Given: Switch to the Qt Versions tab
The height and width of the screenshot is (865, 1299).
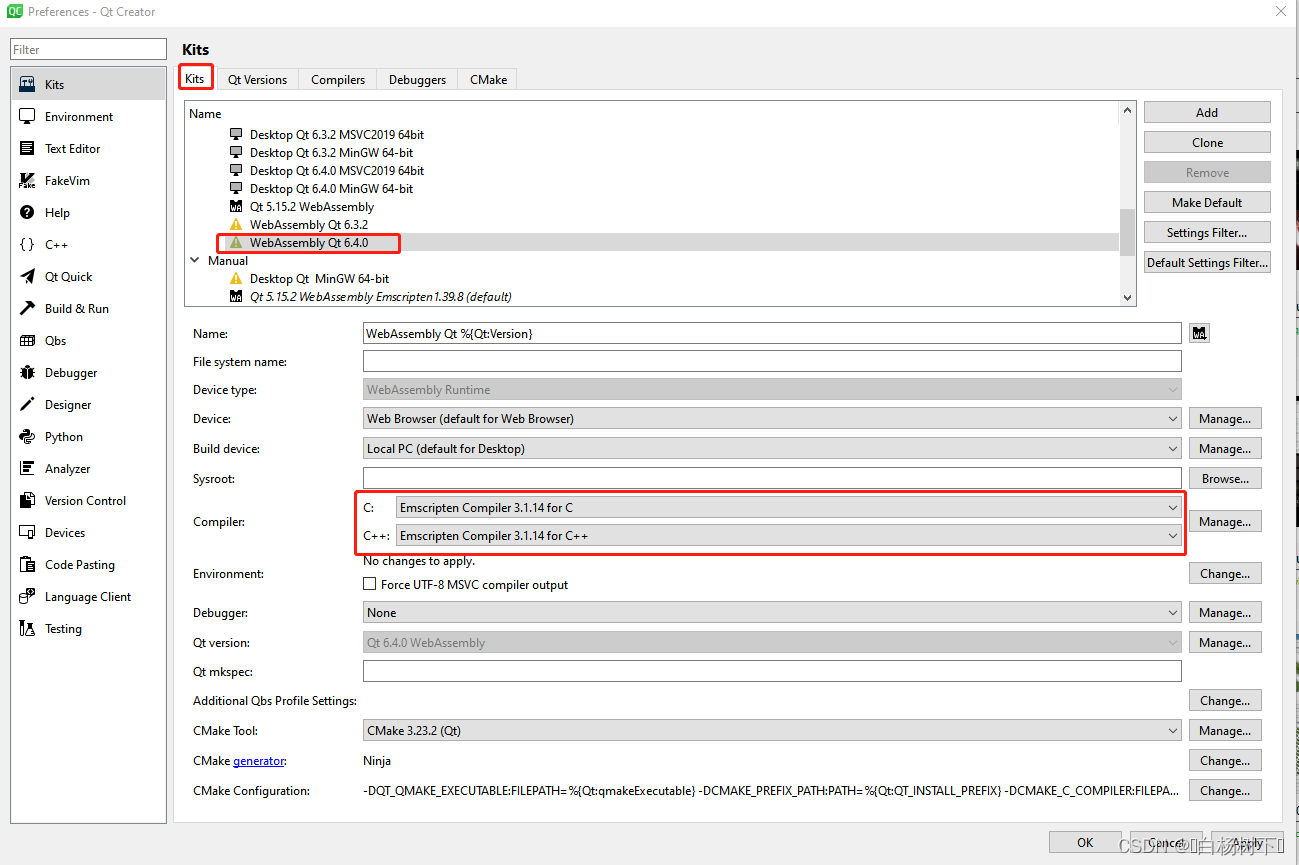Looking at the screenshot, I should click(x=257, y=79).
